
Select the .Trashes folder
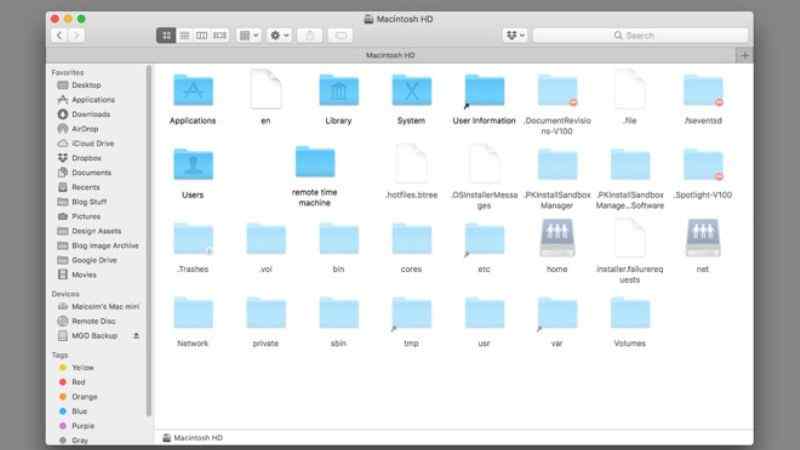point(193,239)
